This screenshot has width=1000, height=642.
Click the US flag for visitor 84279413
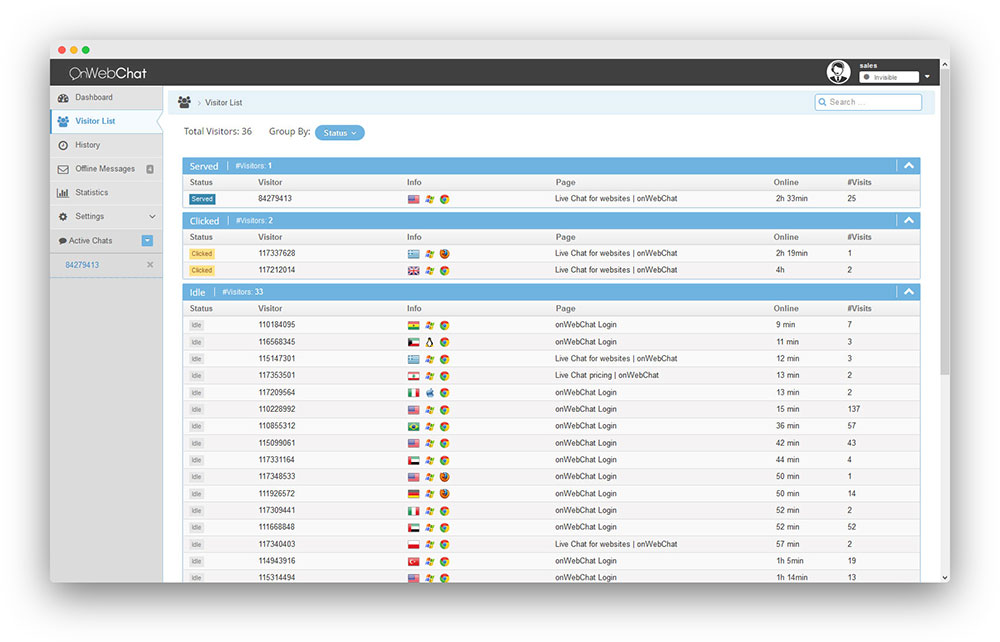(413, 200)
